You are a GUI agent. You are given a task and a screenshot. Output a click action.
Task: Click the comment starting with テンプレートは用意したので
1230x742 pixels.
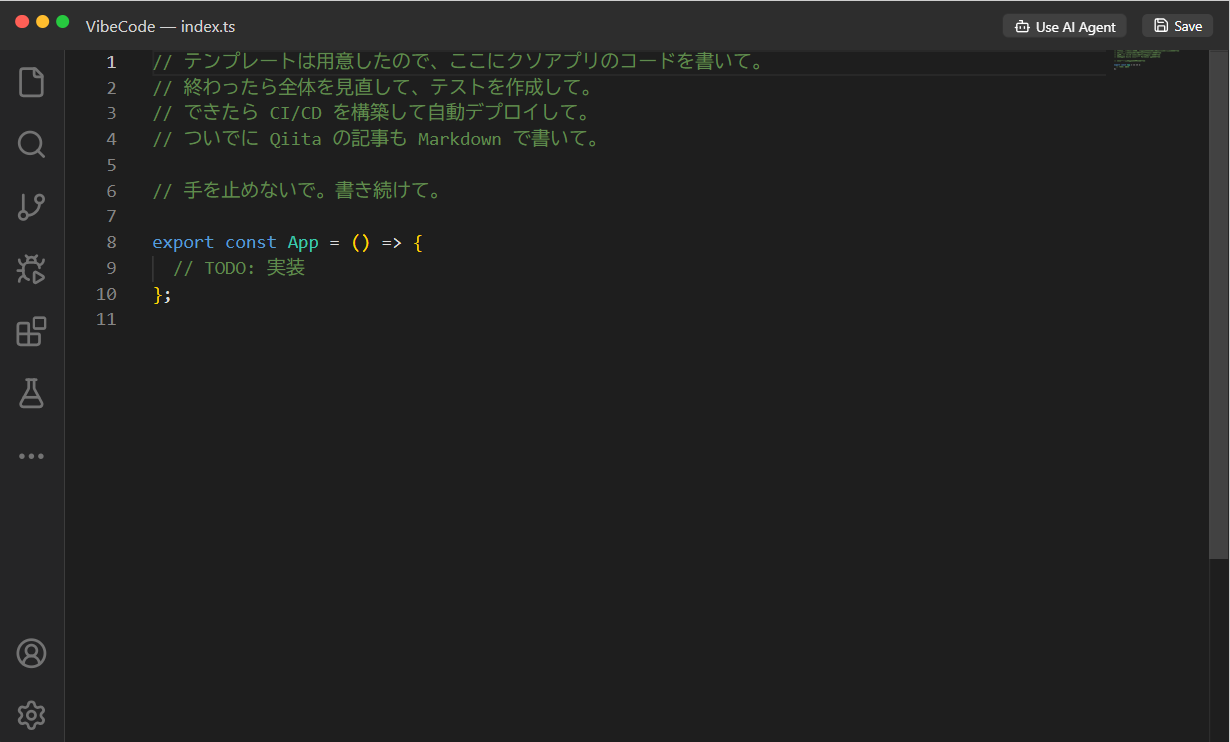[x=458, y=62]
